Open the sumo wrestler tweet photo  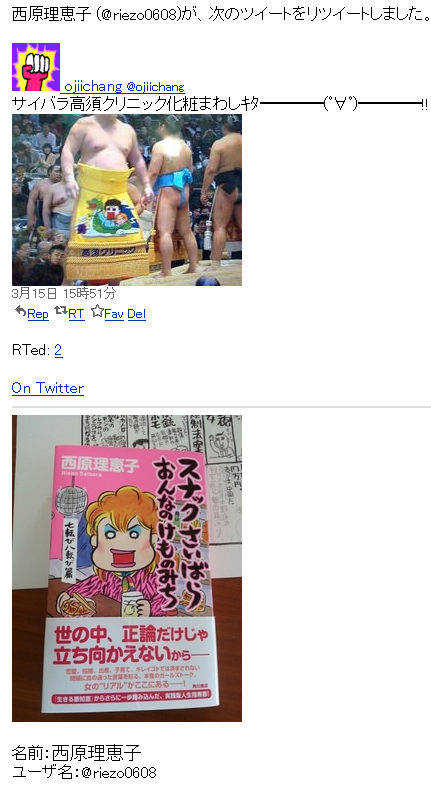point(127,200)
